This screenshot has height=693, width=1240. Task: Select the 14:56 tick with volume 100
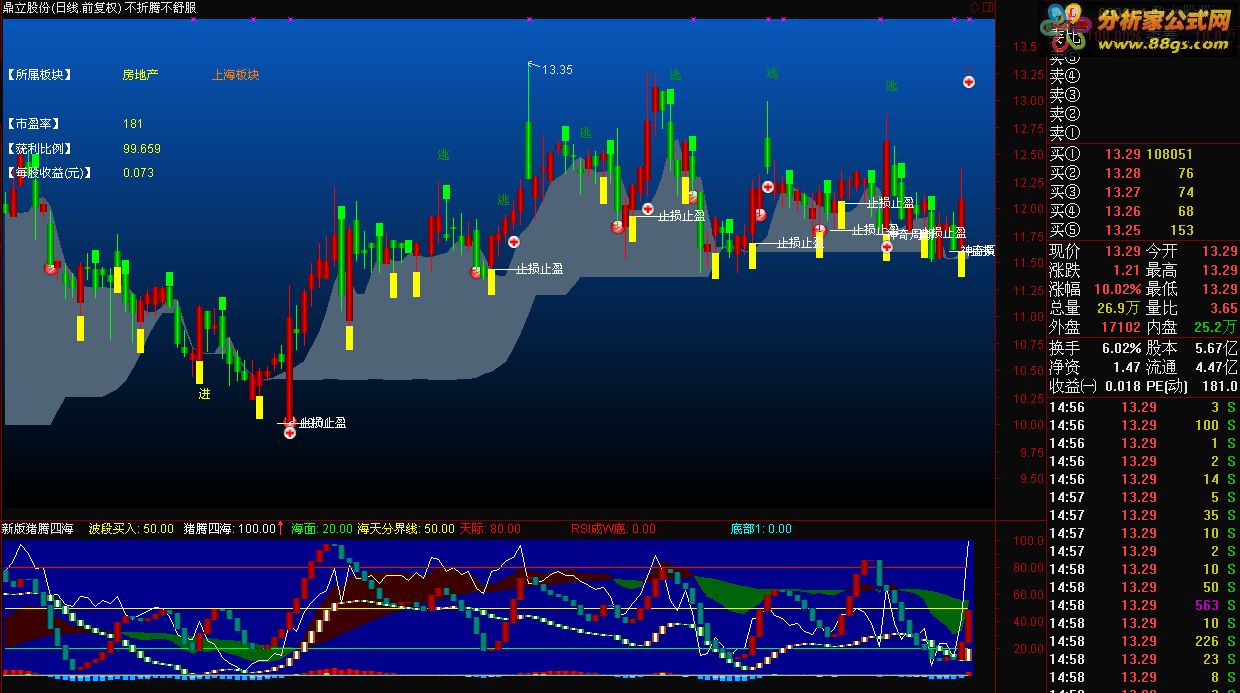(1142, 425)
